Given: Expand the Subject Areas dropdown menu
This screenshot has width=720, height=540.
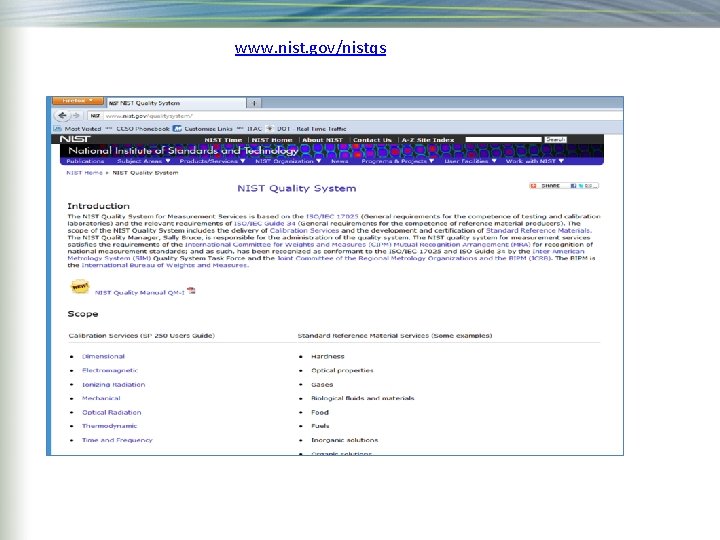Looking at the screenshot, I should 143,161.
